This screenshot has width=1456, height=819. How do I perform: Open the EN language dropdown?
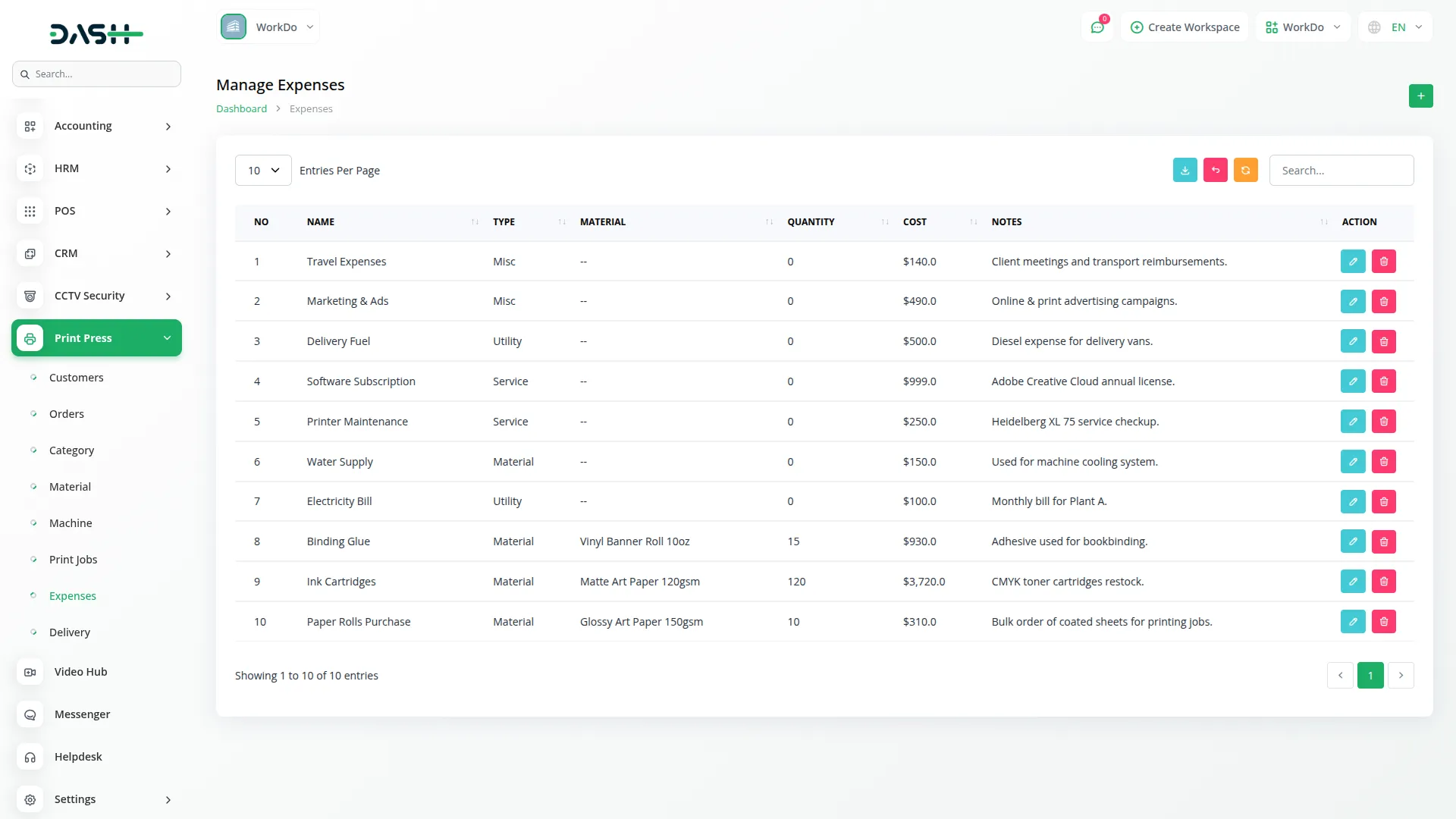[1395, 27]
